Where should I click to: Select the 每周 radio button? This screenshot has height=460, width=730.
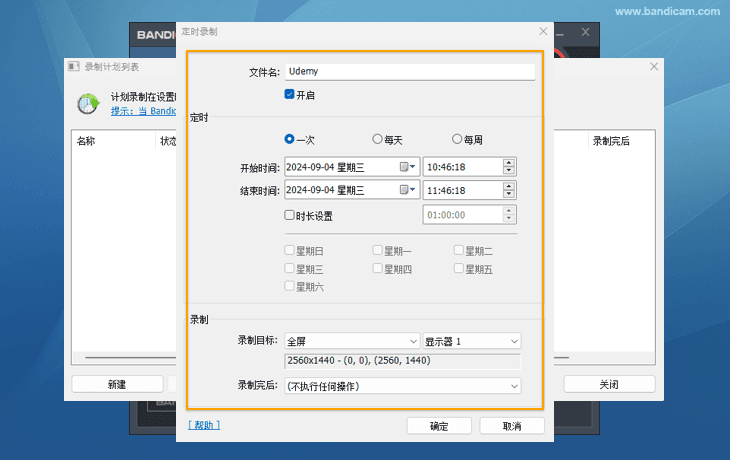tap(457, 139)
